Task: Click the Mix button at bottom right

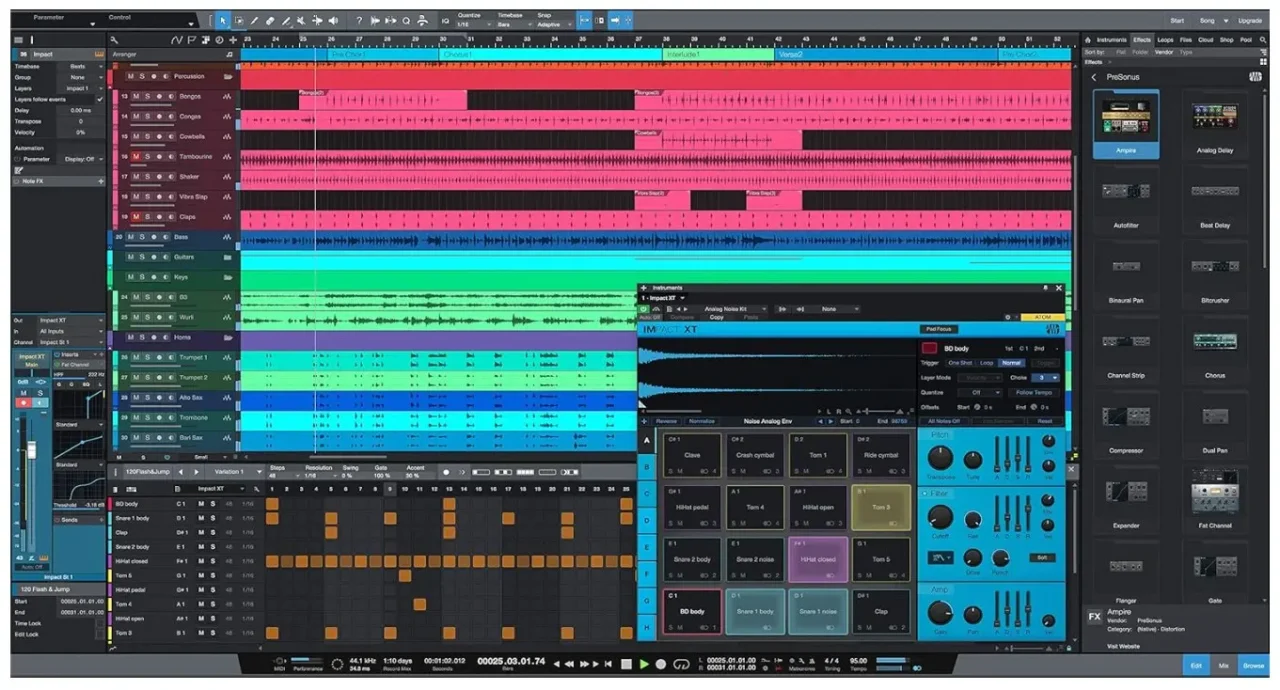Action: [x=1222, y=664]
